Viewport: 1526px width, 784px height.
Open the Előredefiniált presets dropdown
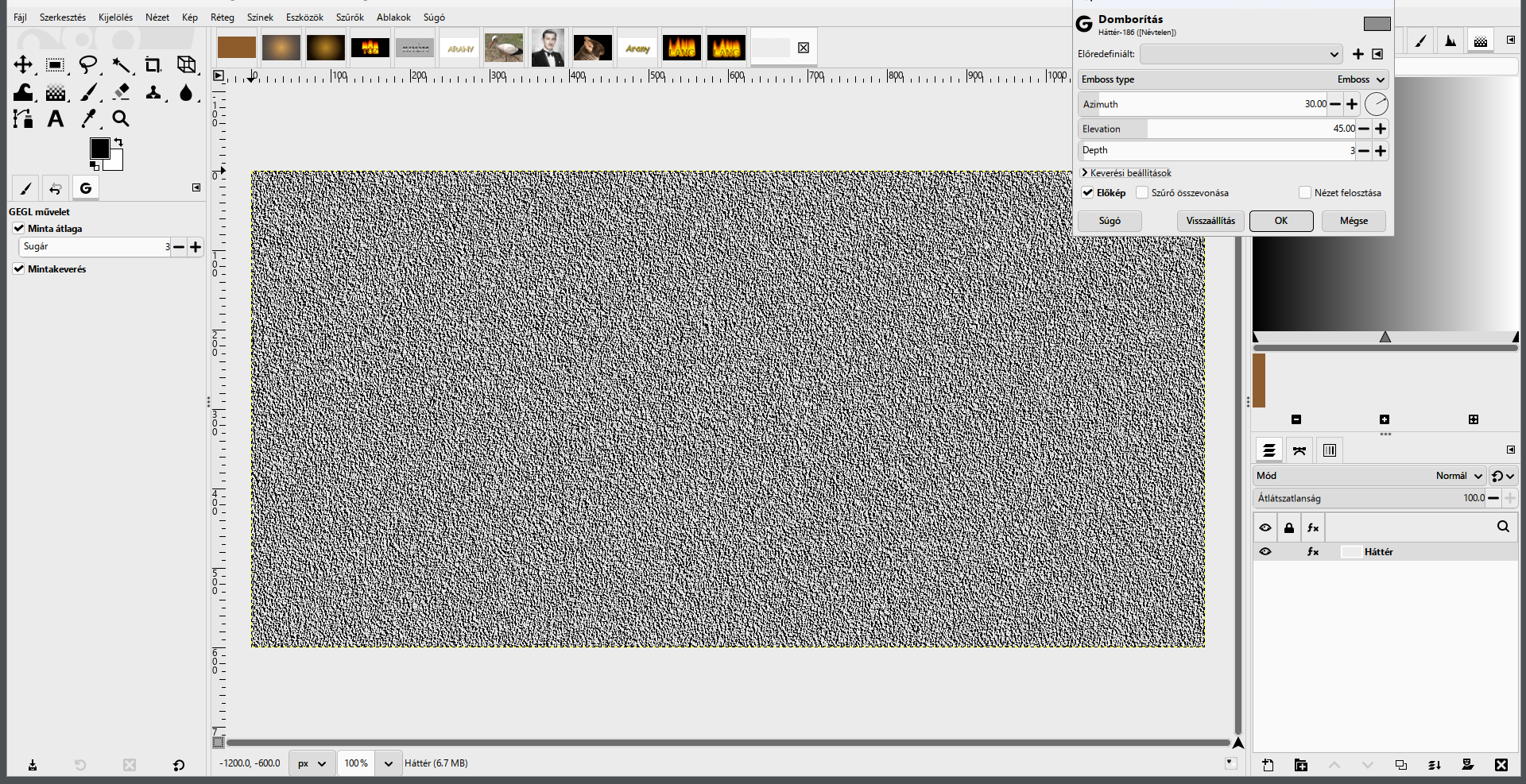[1241, 54]
